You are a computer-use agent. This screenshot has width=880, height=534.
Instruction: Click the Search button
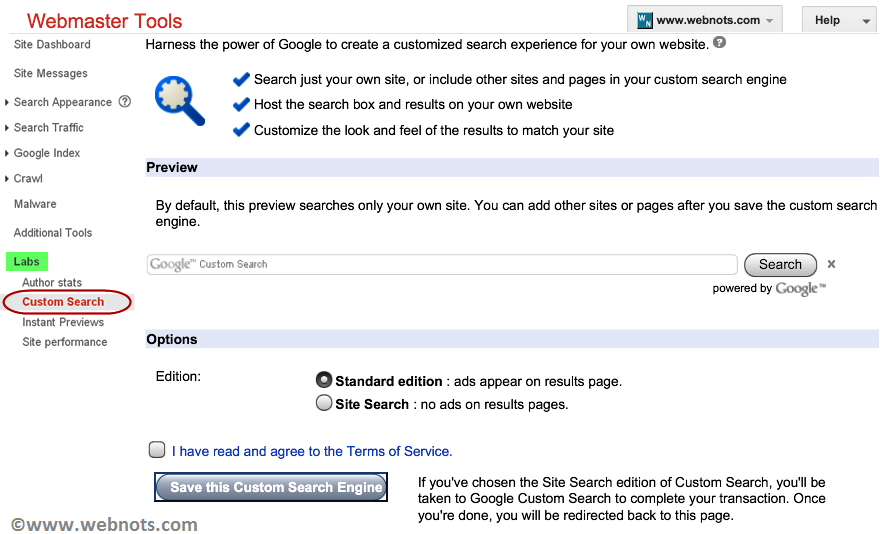780,264
